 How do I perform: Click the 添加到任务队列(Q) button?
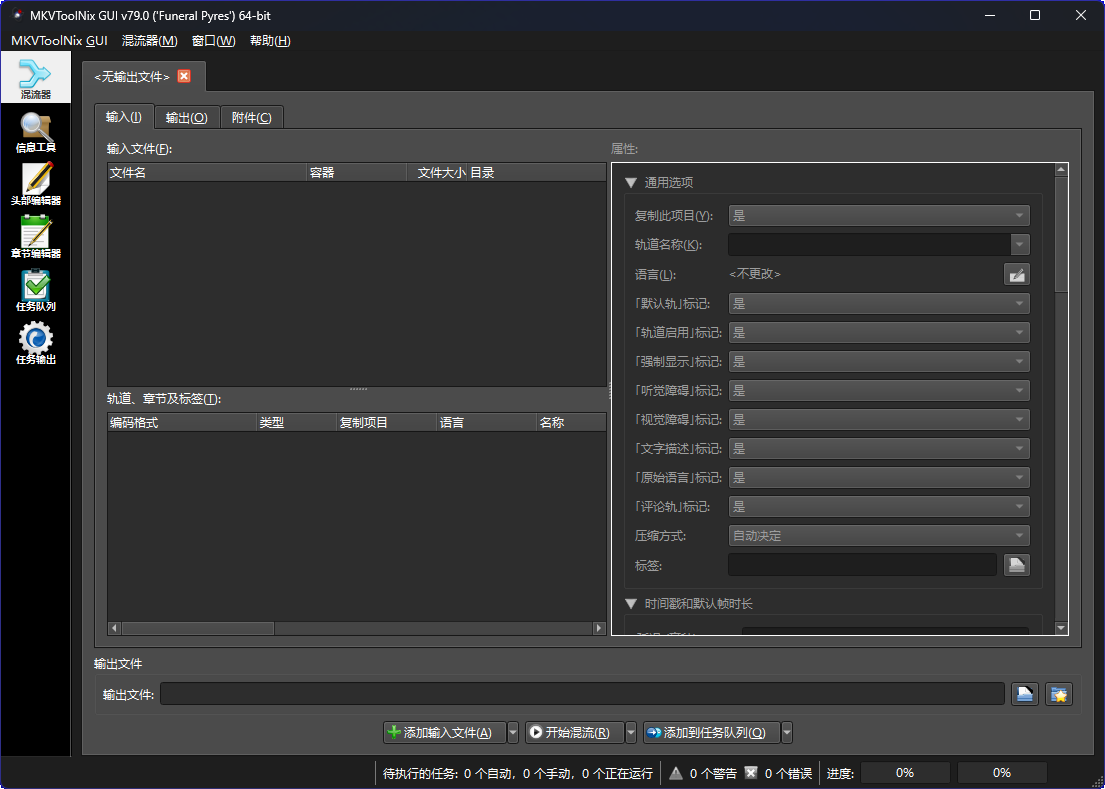(712, 733)
